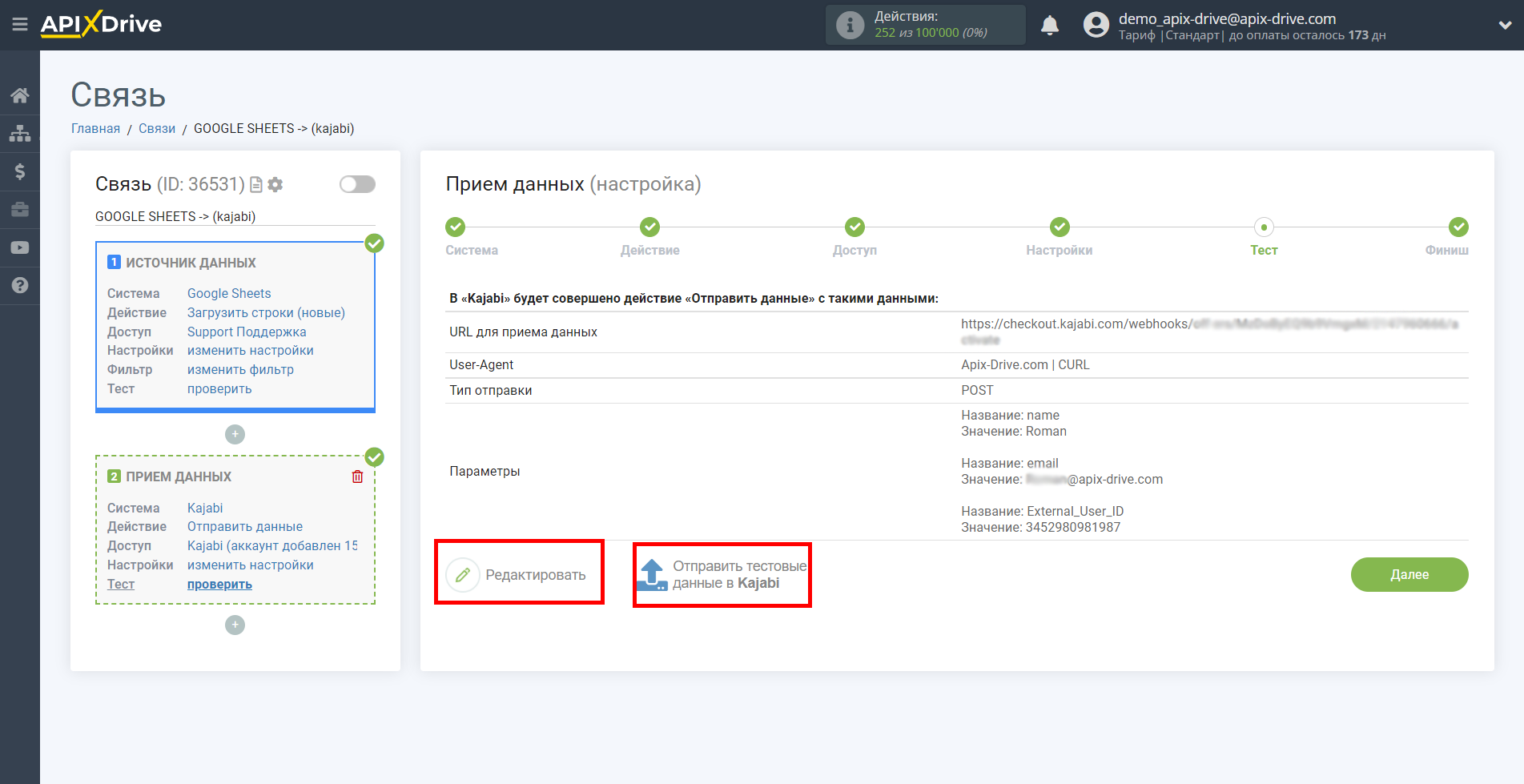Add a block below data receiver

235,625
